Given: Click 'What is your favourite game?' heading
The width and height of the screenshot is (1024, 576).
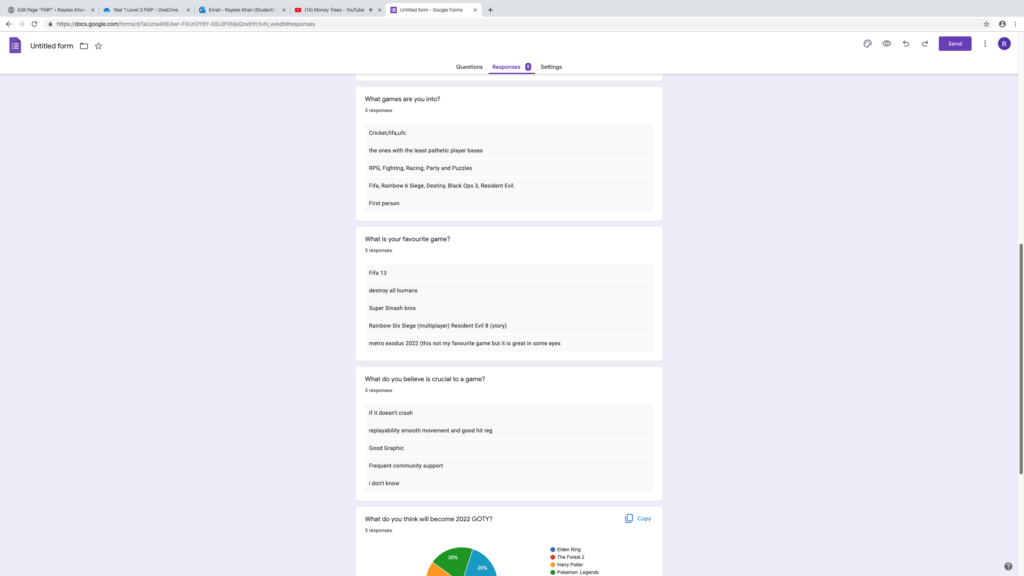Looking at the screenshot, I should click(x=408, y=239).
